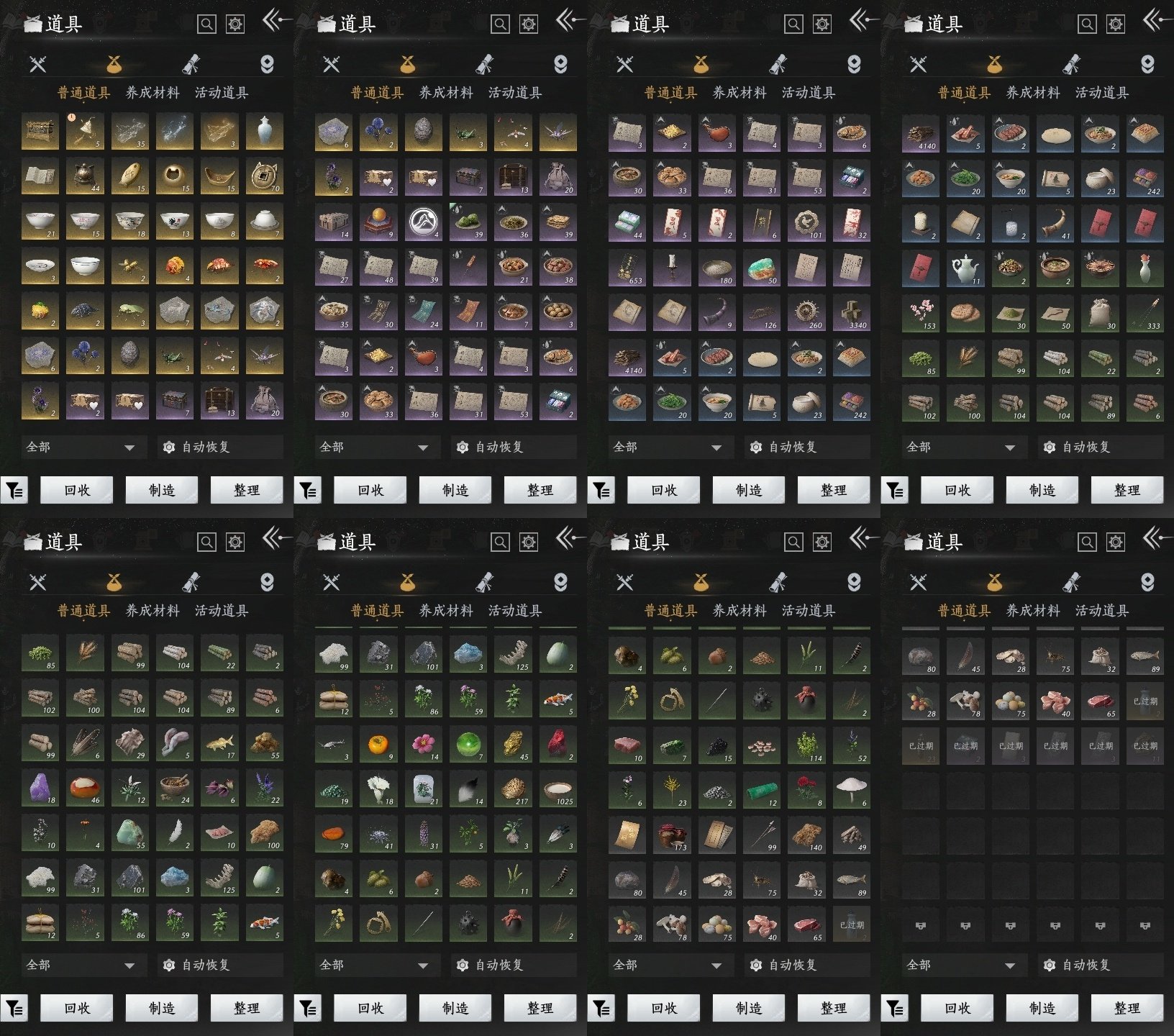The height and width of the screenshot is (1036, 1174).
Task: Open 活动道具 tab in the panel with empty slots
Action: (x=1101, y=611)
